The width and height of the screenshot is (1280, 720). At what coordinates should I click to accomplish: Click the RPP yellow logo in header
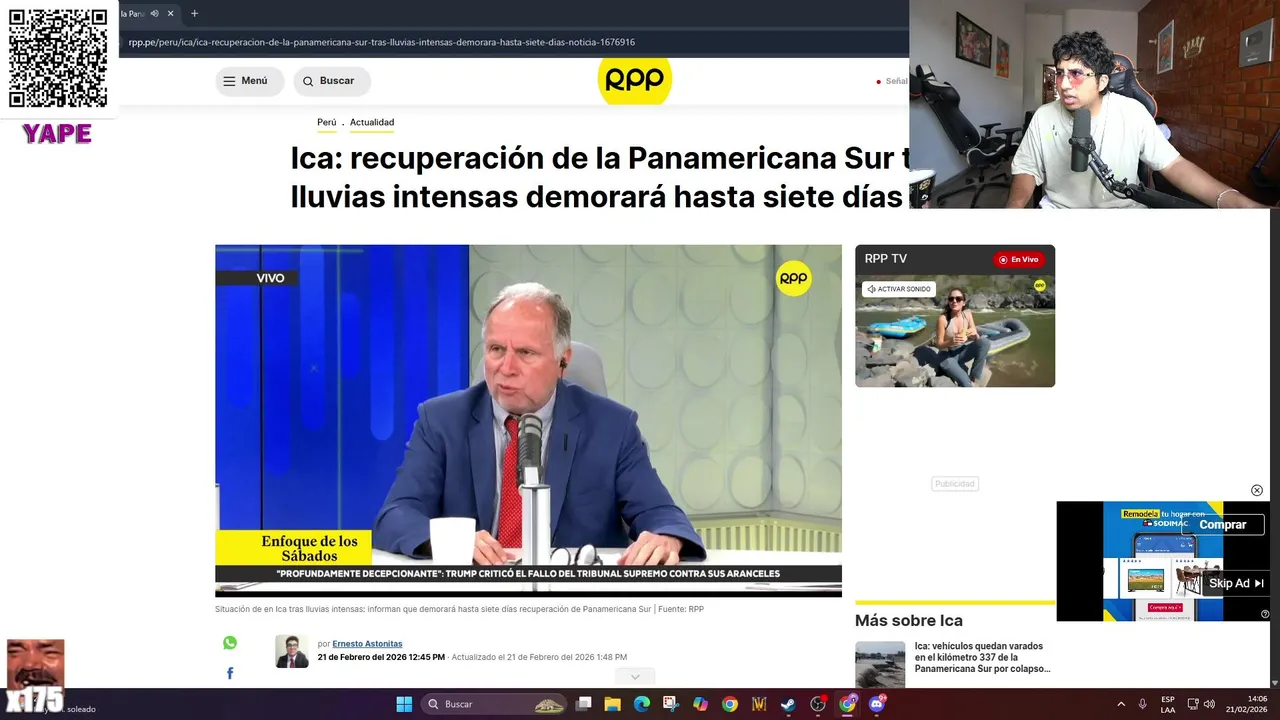pyautogui.click(x=635, y=81)
